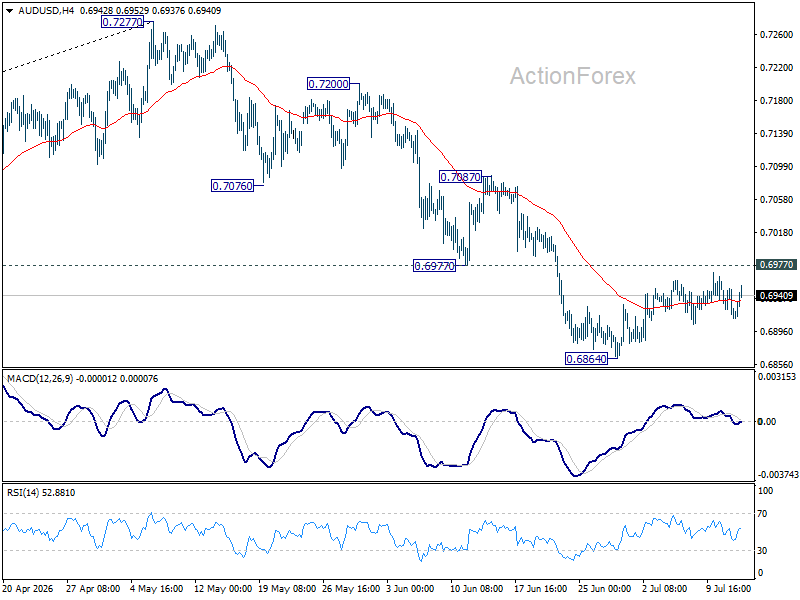
Task: Click the 2 Jul 08:00 date label
Action: [x=664, y=589]
